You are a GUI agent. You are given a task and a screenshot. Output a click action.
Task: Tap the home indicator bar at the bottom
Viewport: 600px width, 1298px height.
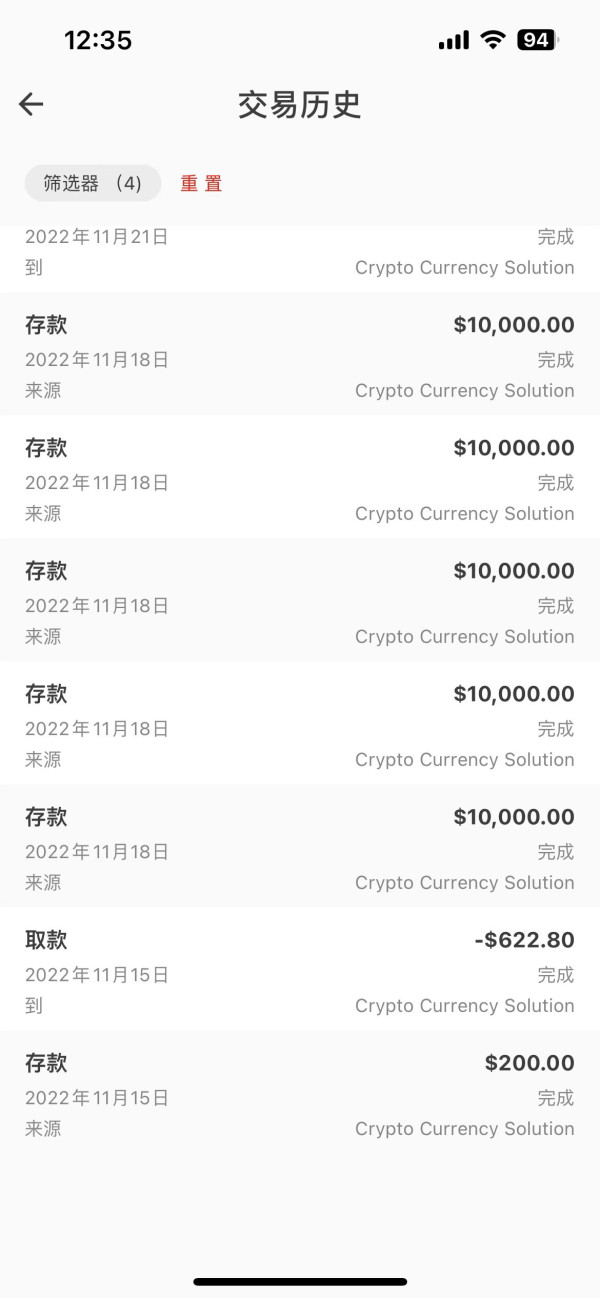[x=300, y=1281]
